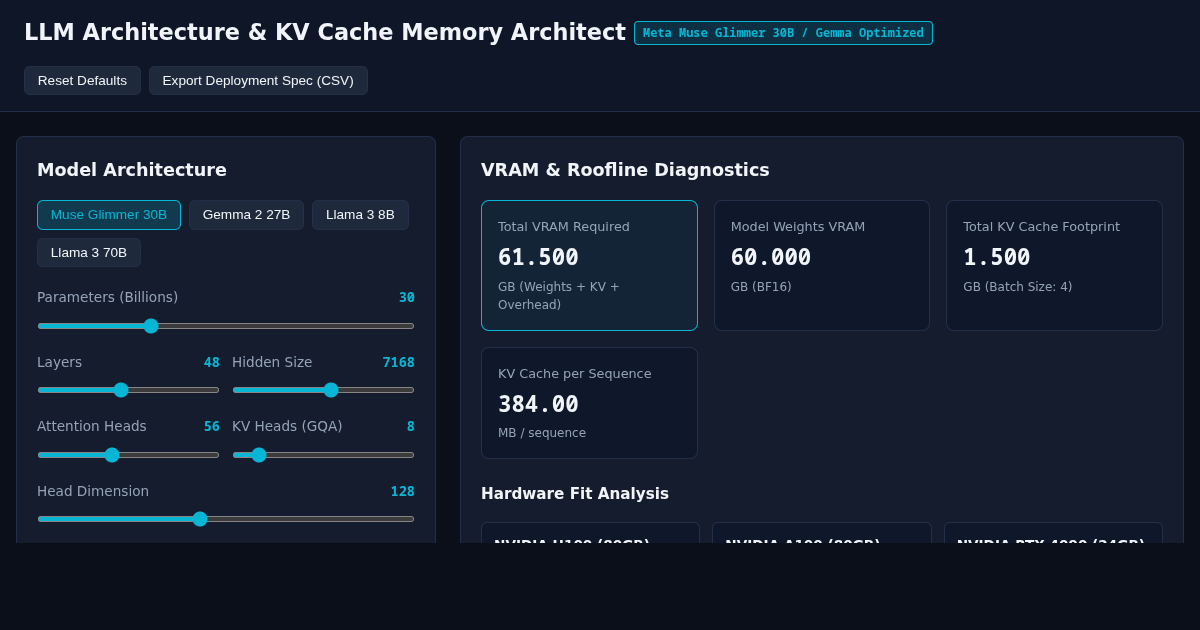Click the 61.500 total VRAM value
1200x630 pixels.
click(538, 257)
